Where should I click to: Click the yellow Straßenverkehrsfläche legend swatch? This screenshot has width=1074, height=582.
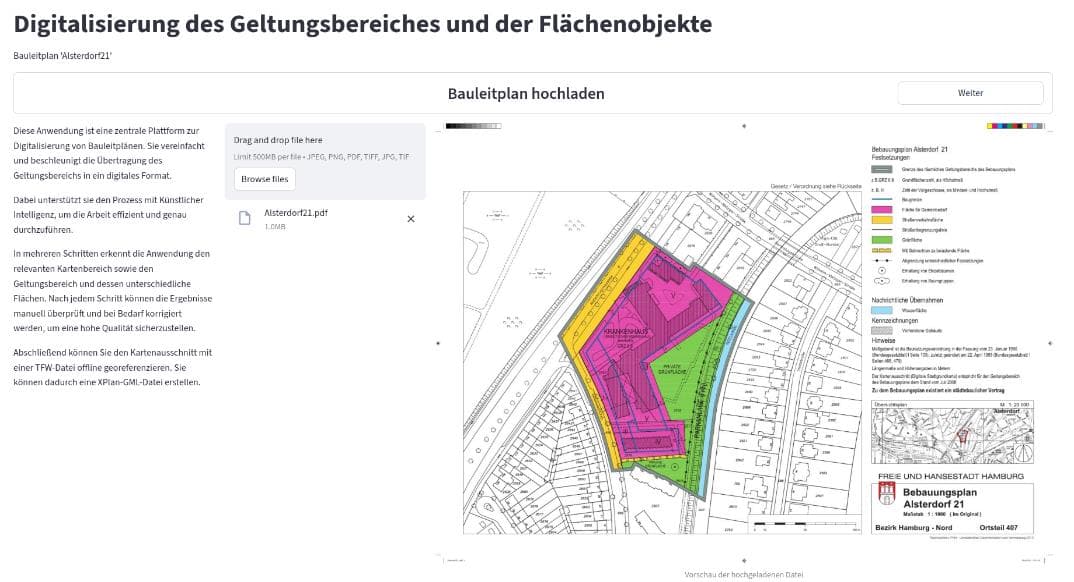point(882,220)
